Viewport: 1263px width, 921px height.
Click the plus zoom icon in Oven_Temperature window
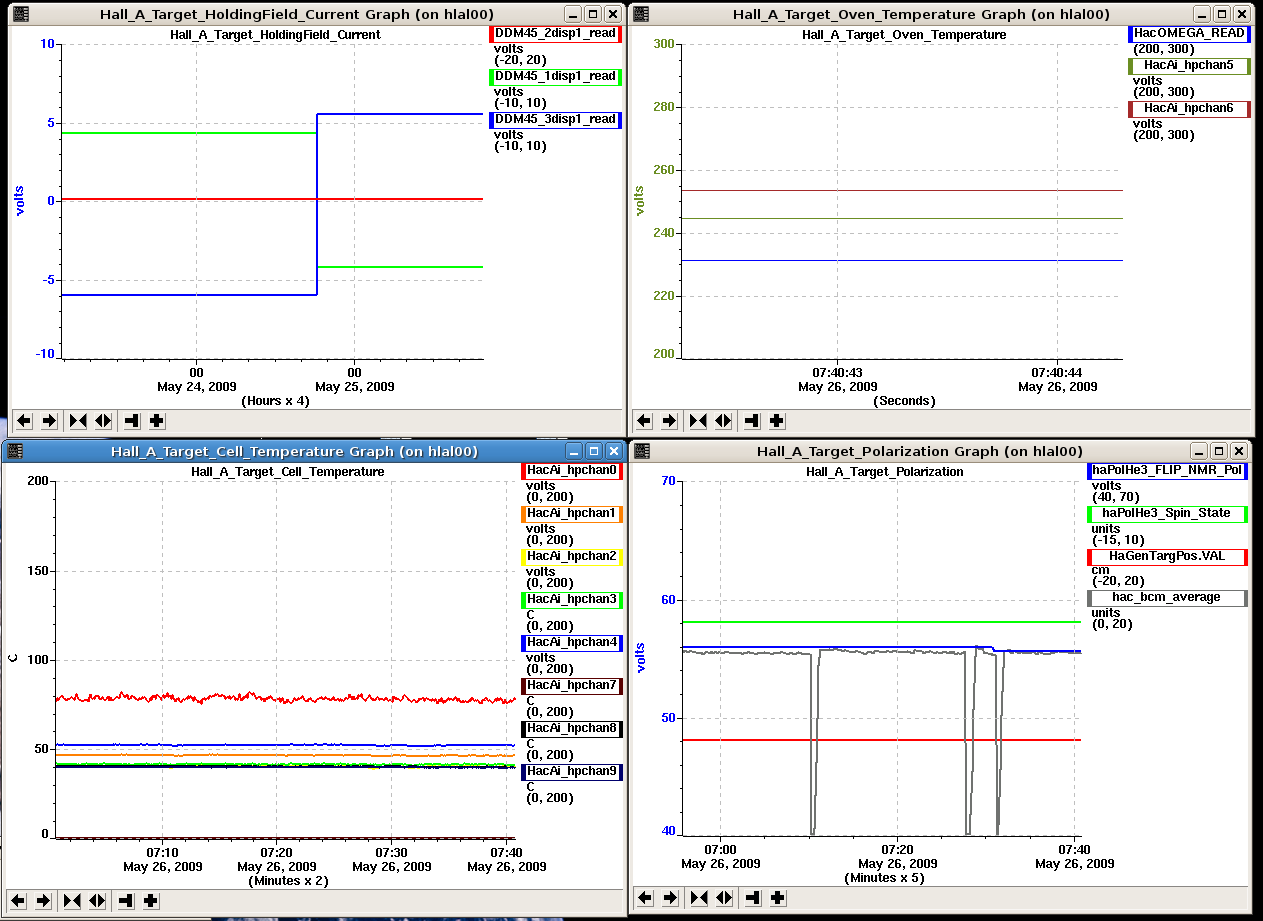pos(777,421)
